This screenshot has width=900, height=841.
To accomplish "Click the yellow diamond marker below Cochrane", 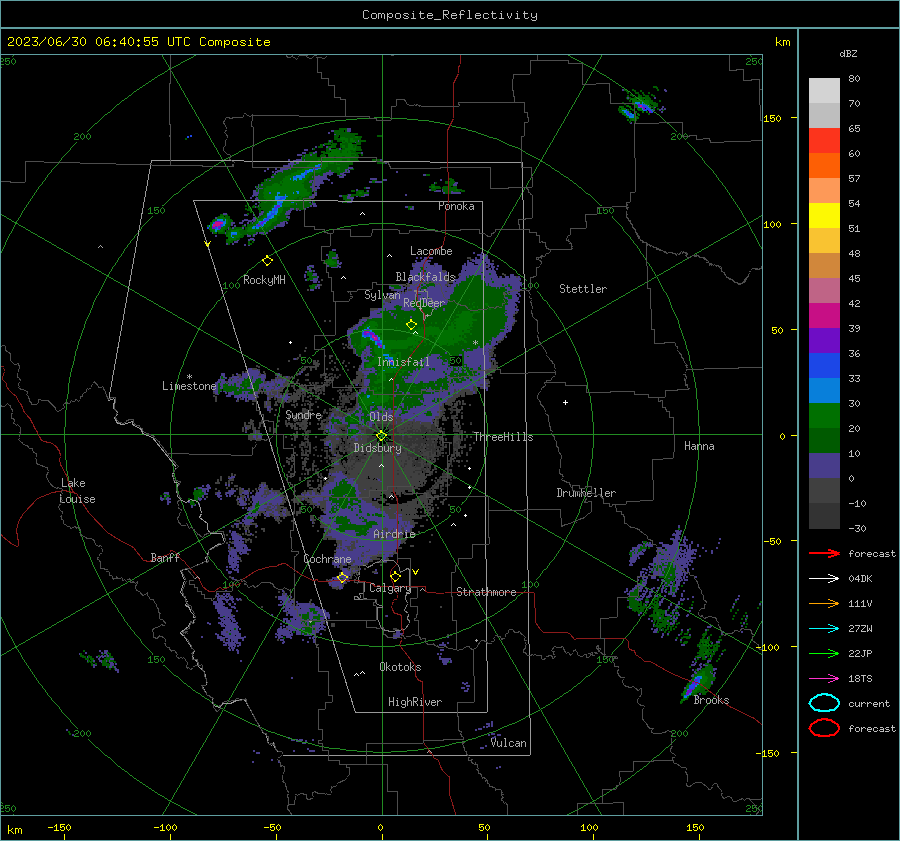I will coord(343,577).
